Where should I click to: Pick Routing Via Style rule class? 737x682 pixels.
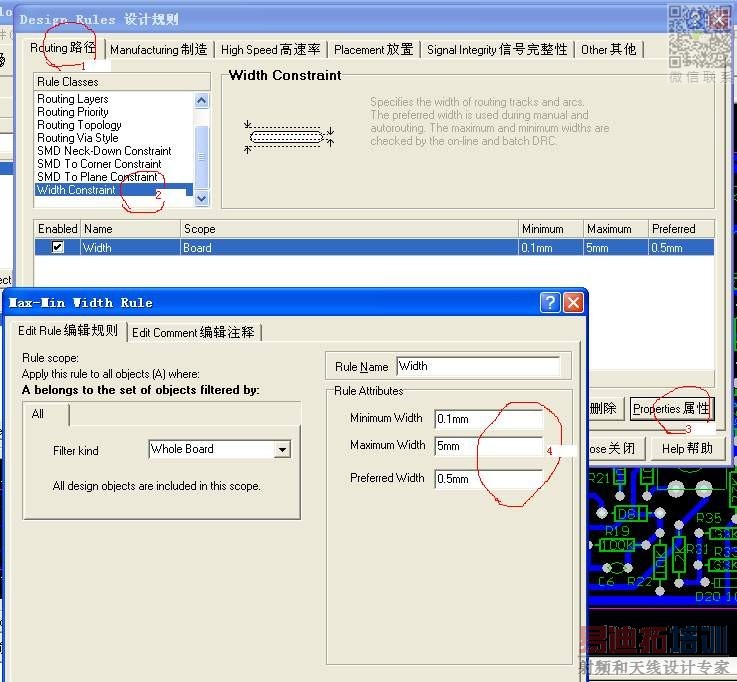click(x=78, y=138)
